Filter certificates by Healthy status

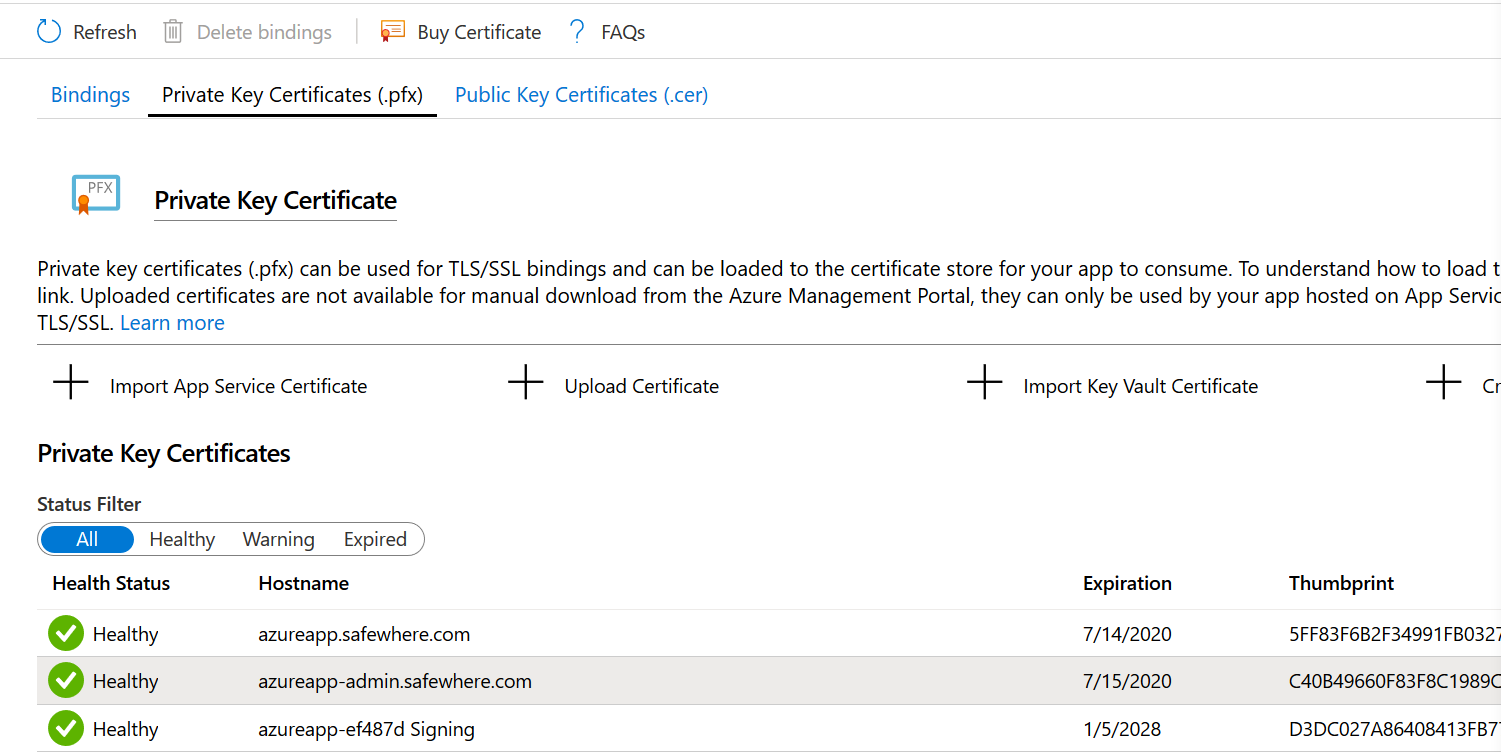coord(182,540)
